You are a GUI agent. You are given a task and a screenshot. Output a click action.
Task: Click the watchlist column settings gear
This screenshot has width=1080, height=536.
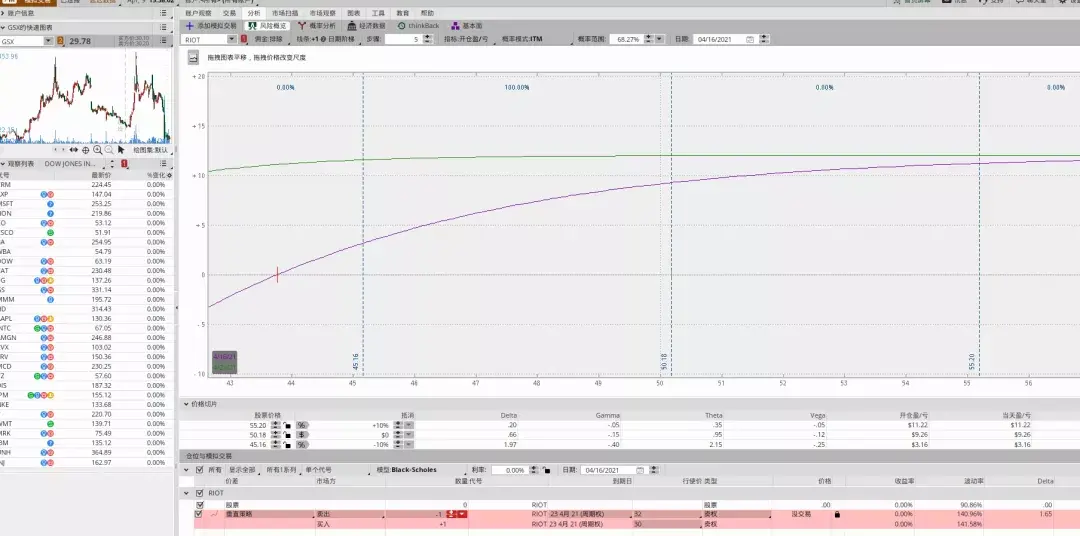169,175
